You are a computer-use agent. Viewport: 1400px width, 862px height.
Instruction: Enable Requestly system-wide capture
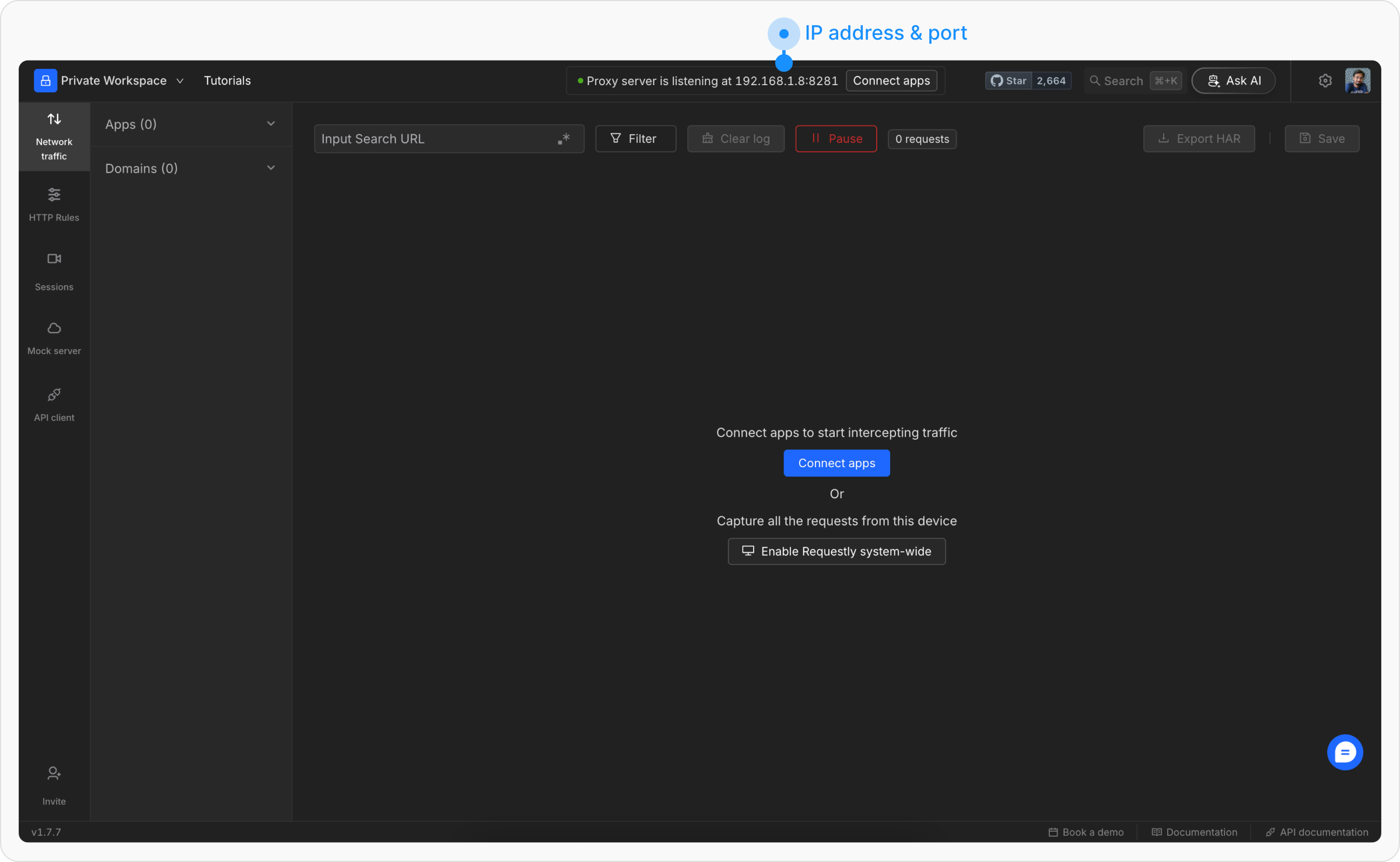point(836,551)
